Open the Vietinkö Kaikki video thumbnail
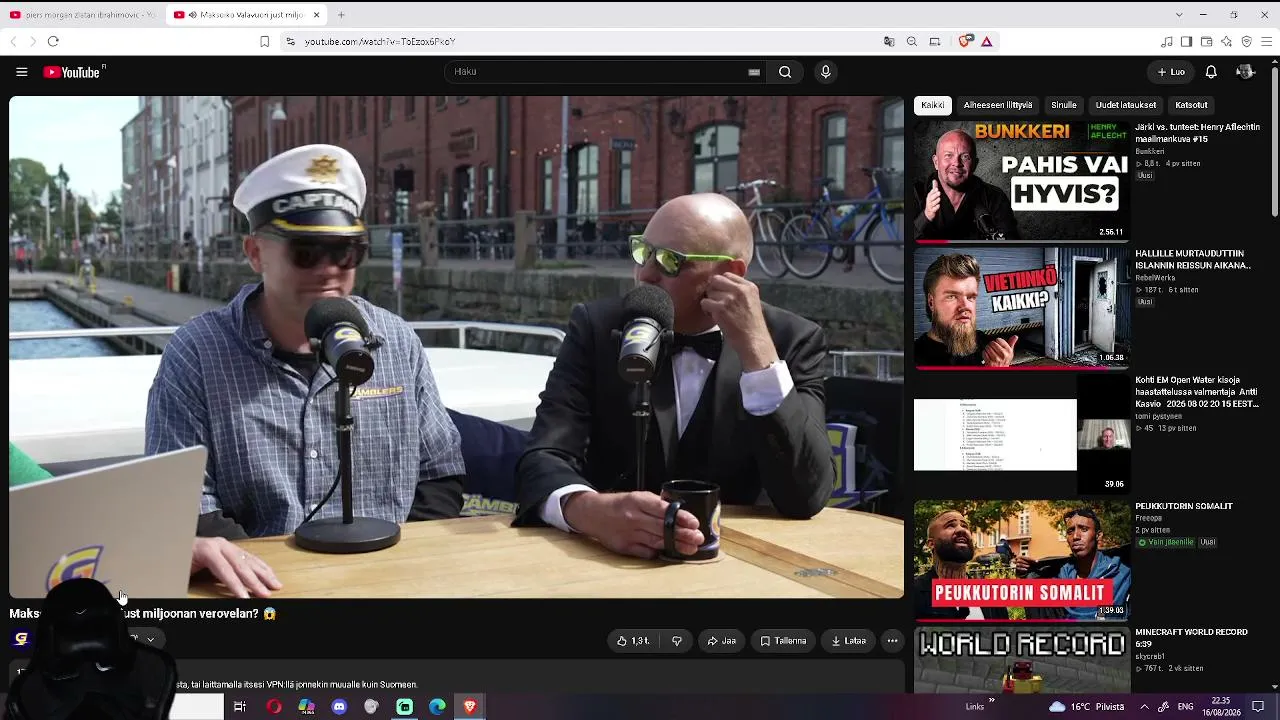Viewport: 1280px width, 720px height. pyautogui.click(x=1022, y=308)
